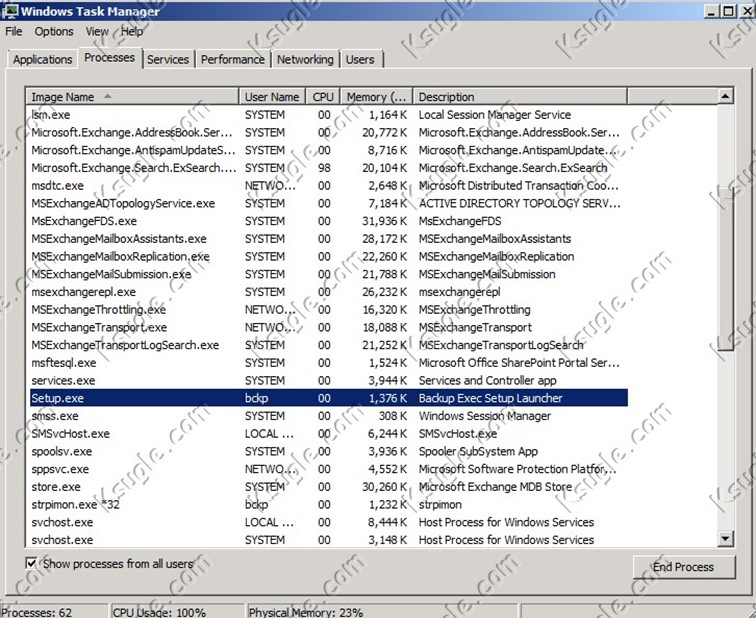Select Microsoft.Exchange.Search.ExSearch process
756x618 pixels.
(x=328, y=168)
